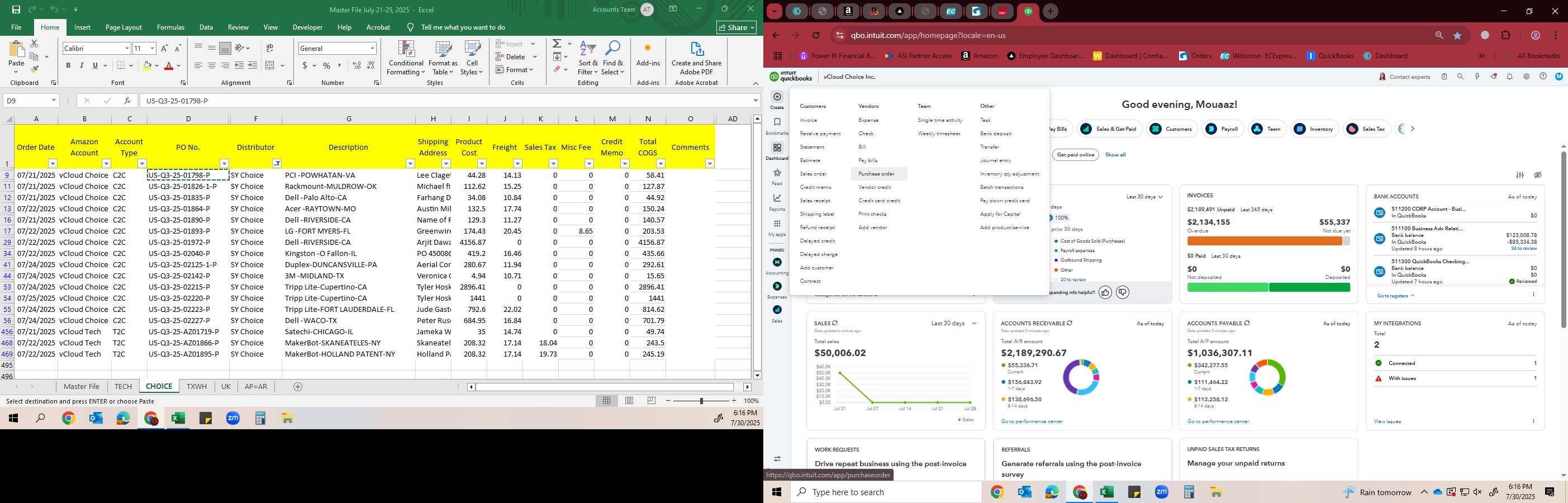
Task: Click the 36 to review link
Action: (1523, 249)
